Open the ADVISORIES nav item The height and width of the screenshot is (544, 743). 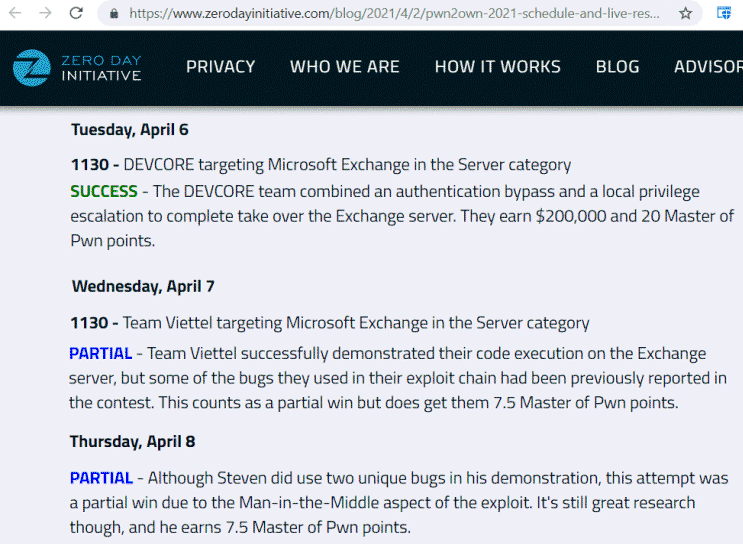tap(708, 67)
